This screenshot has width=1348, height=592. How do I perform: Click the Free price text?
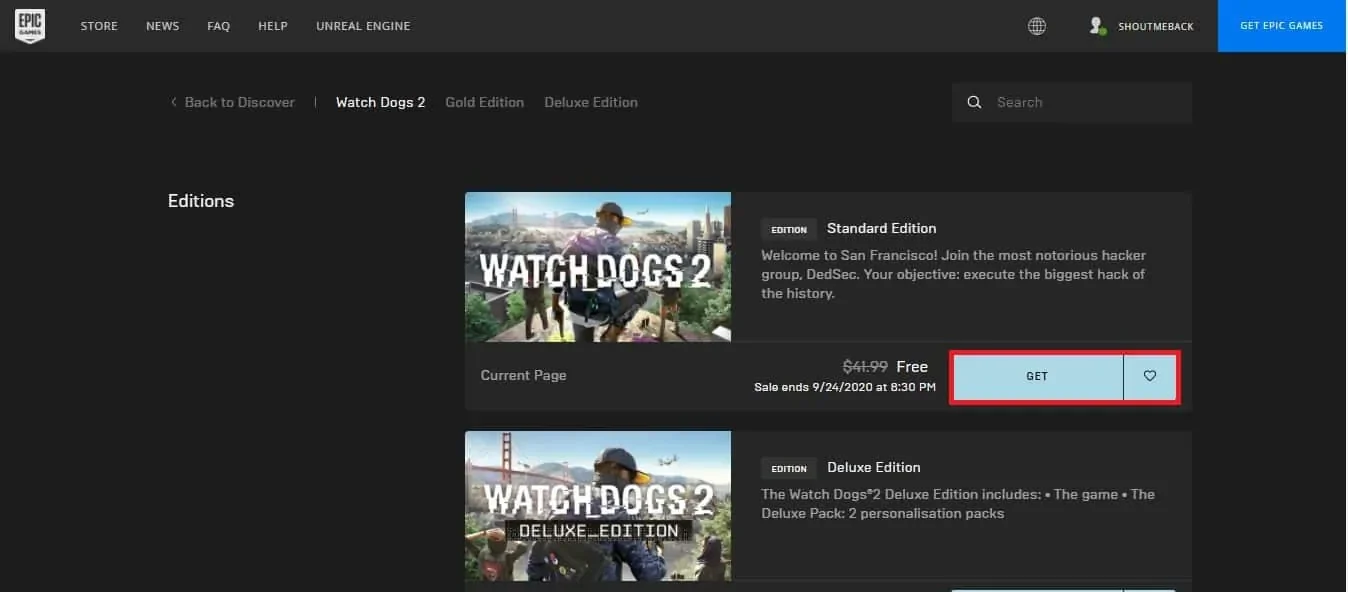click(x=912, y=366)
